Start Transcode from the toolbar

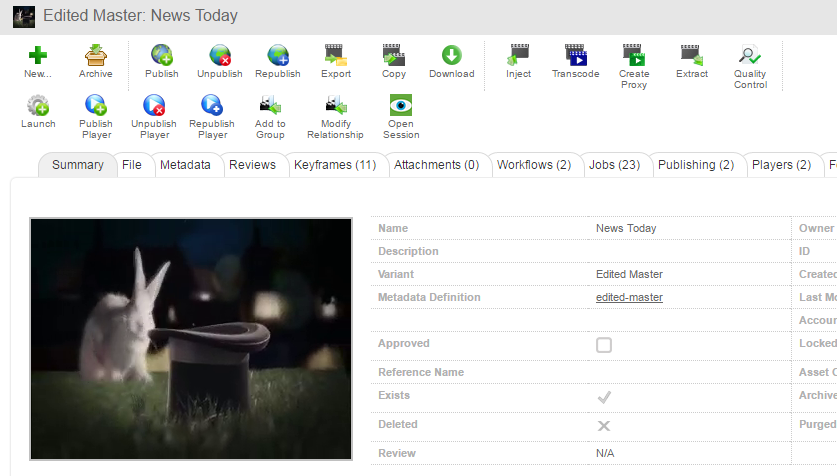pyautogui.click(x=575, y=55)
